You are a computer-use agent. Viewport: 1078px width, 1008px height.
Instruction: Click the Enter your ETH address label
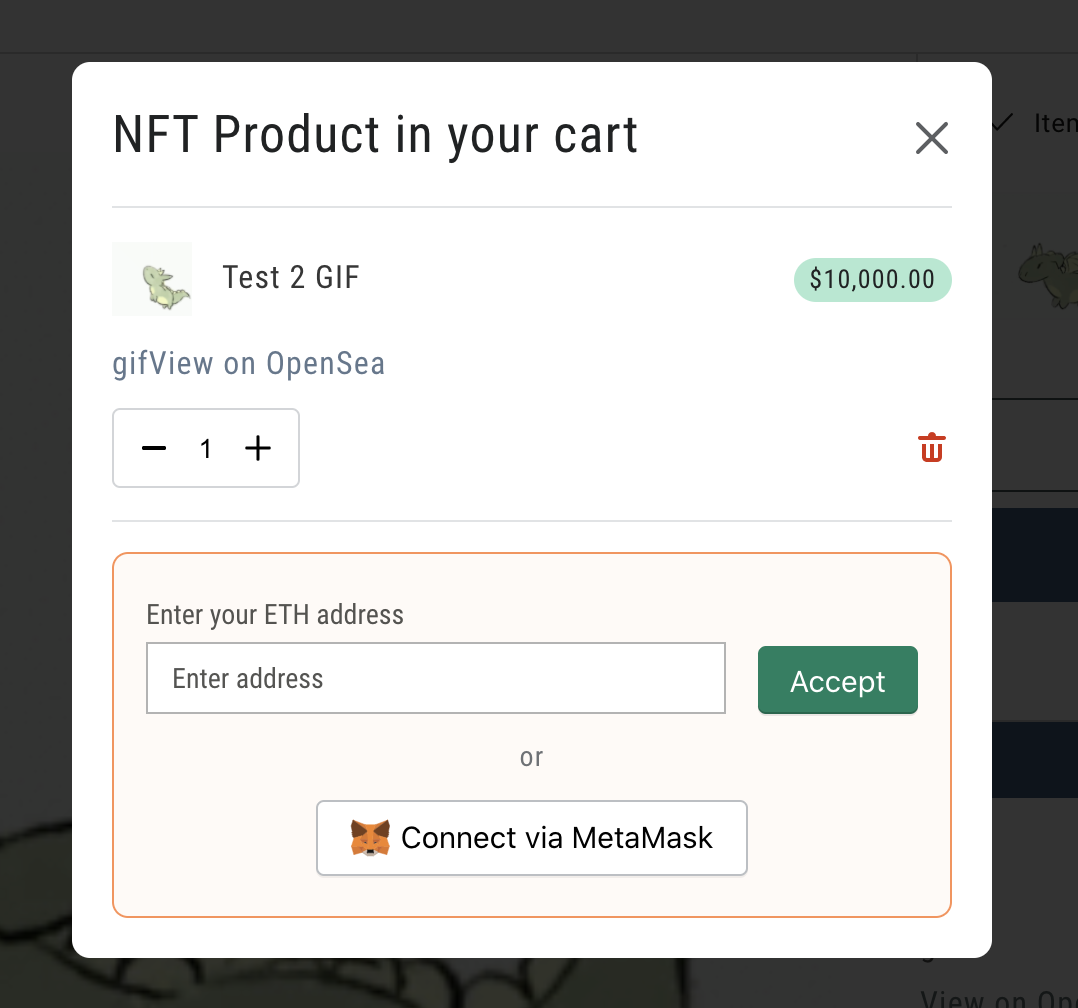275,614
